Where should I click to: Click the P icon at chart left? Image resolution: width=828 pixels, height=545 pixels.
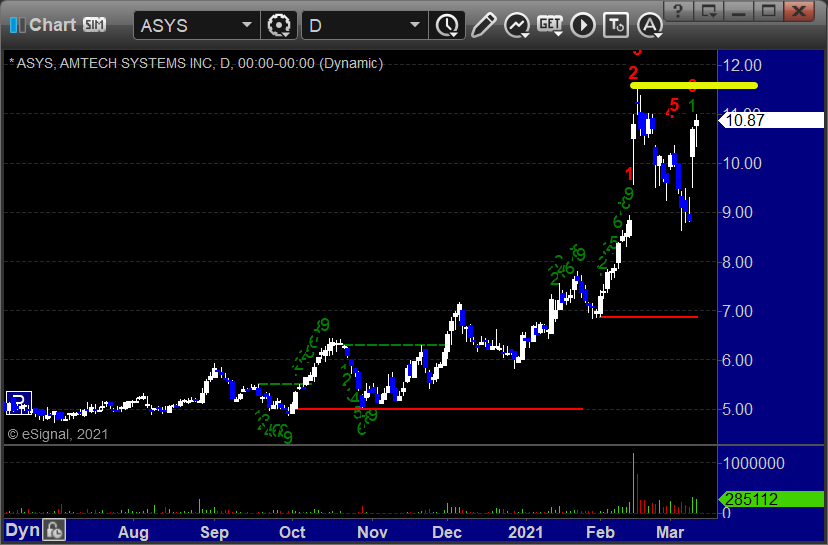tap(18, 403)
